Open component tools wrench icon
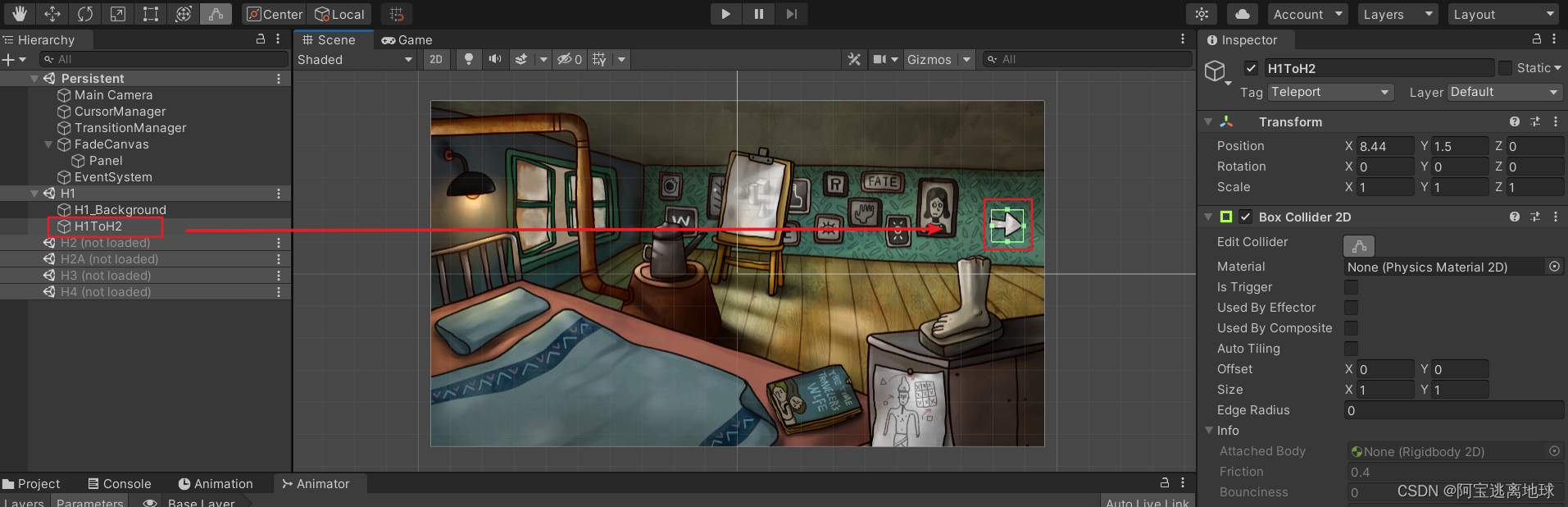The height and width of the screenshot is (507, 1568). [x=854, y=59]
